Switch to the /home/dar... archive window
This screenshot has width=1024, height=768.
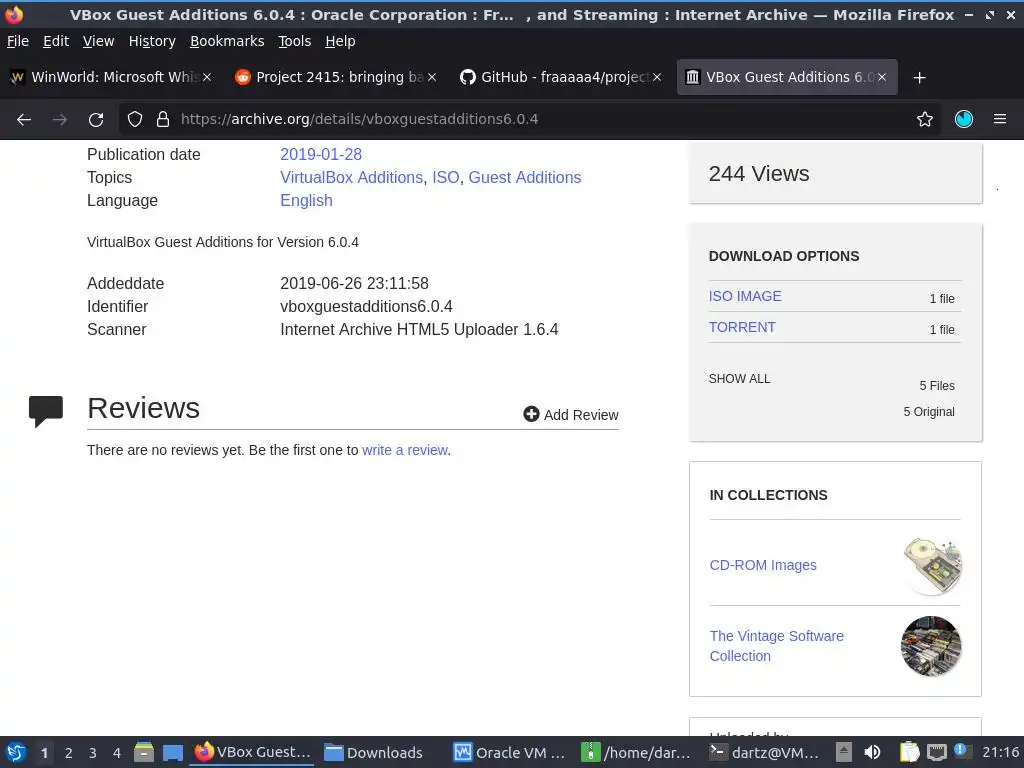point(636,752)
